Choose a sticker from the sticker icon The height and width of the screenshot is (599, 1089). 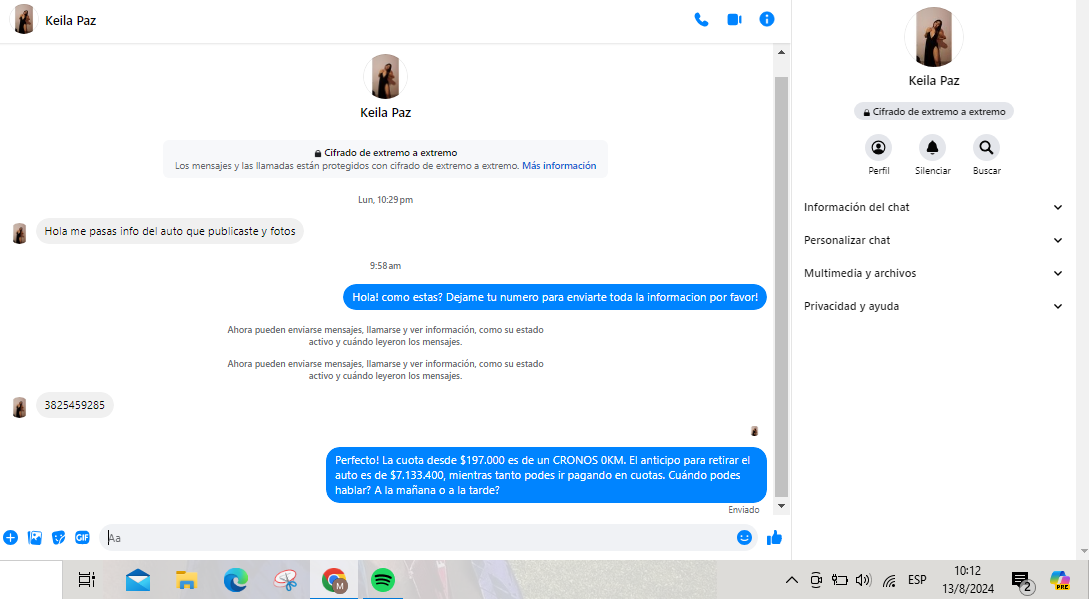(58, 538)
